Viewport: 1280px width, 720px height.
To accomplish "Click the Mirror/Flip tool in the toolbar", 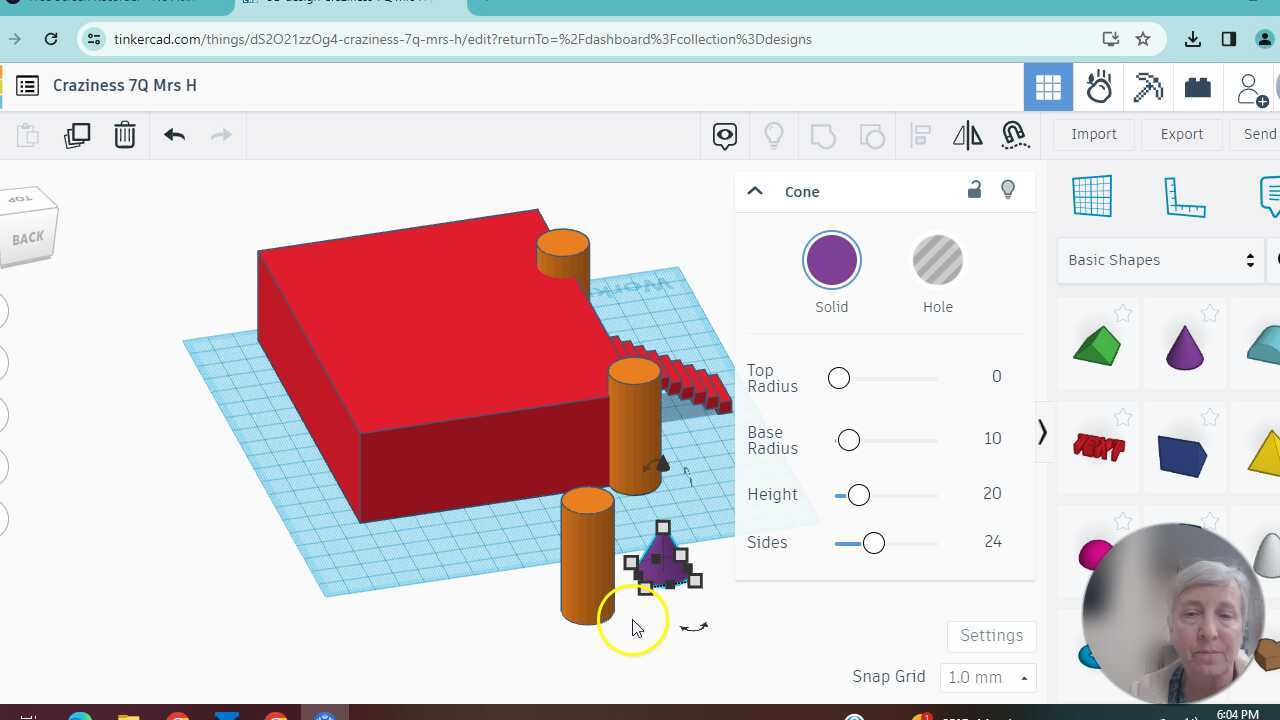I will [x=966, y=135].
